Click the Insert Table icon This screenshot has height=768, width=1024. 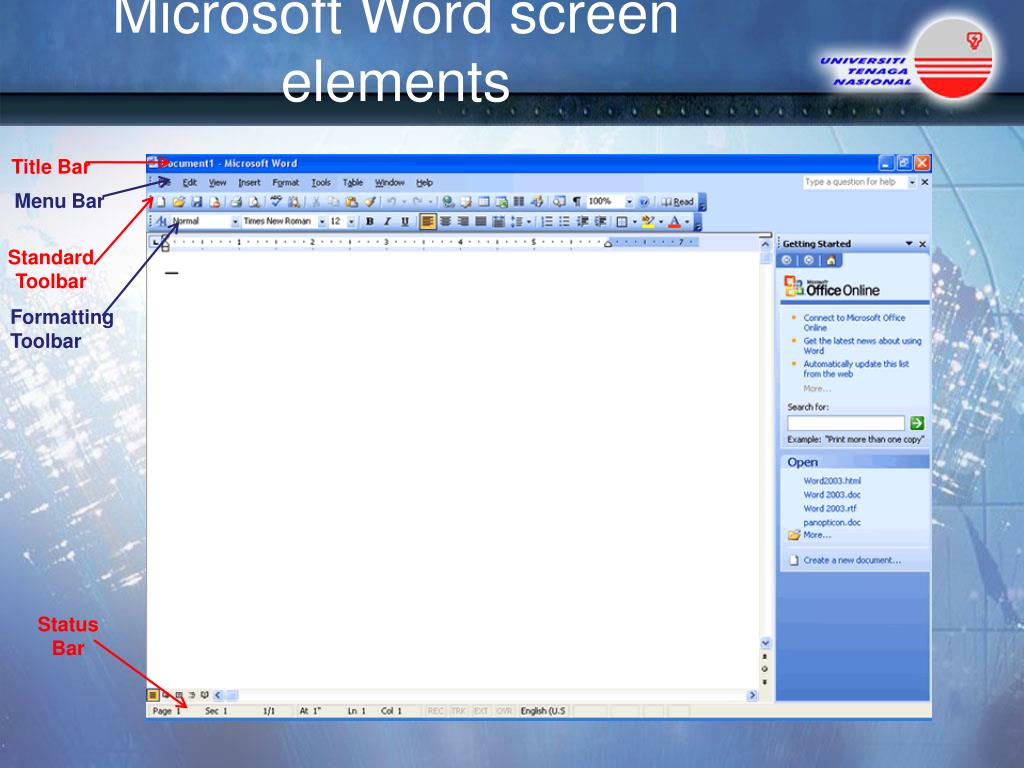tap(484, 202)
